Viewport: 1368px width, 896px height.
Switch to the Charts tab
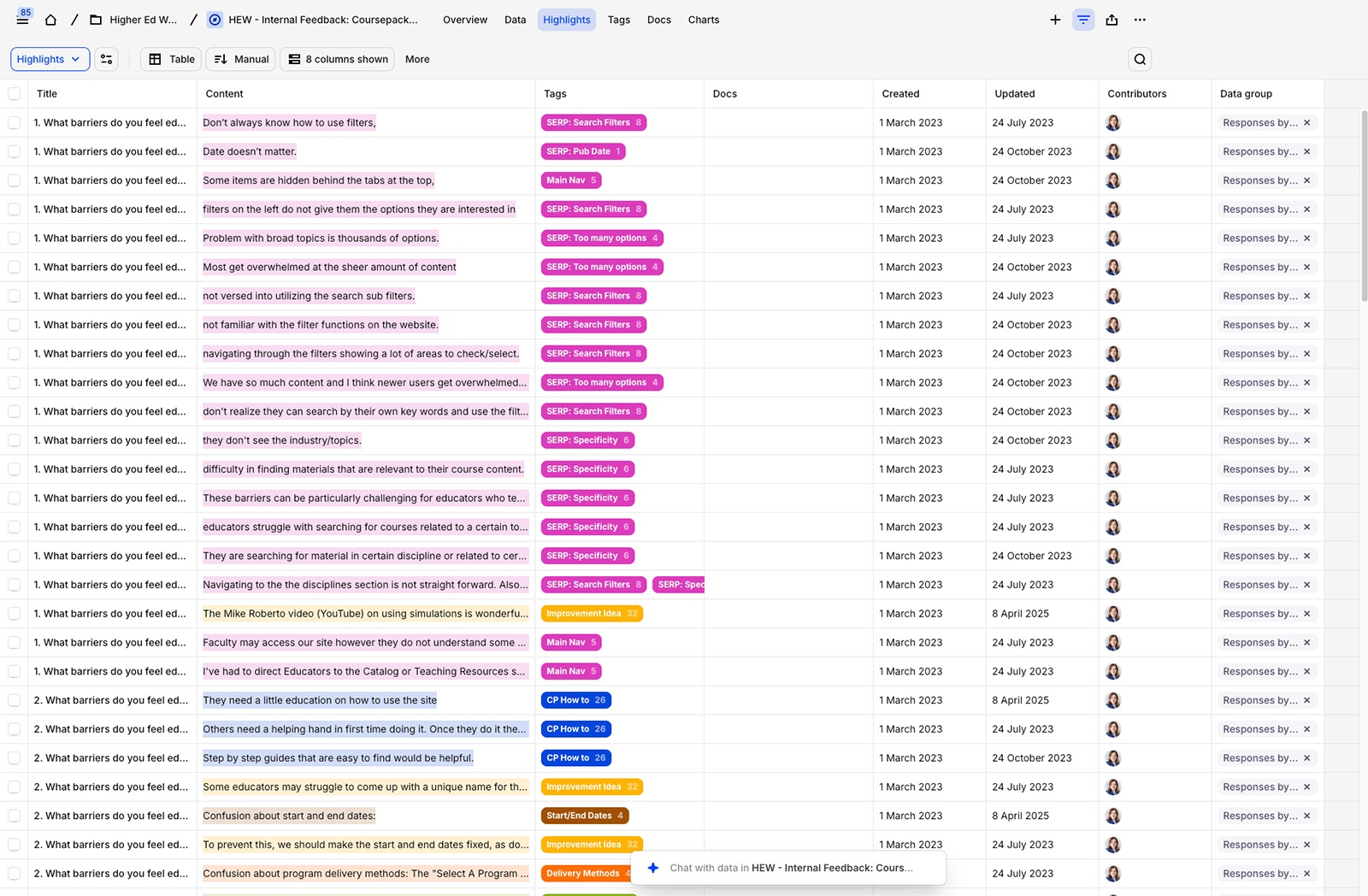click(x=704, y=20)
